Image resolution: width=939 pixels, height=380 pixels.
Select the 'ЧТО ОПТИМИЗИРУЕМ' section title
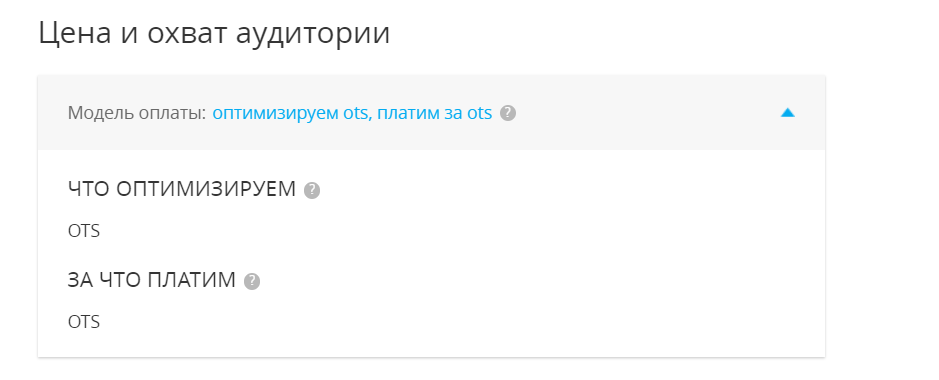(x=182, y=189)
